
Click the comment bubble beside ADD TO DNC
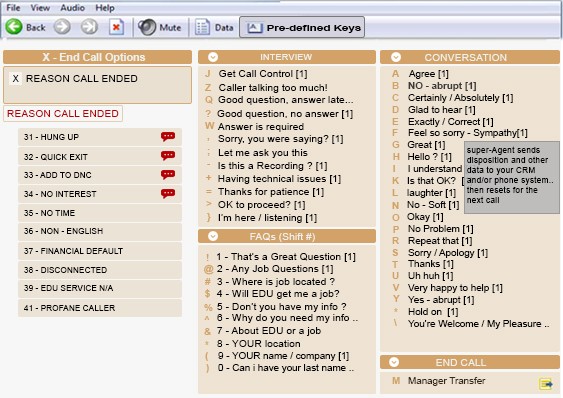click(168, 175)
